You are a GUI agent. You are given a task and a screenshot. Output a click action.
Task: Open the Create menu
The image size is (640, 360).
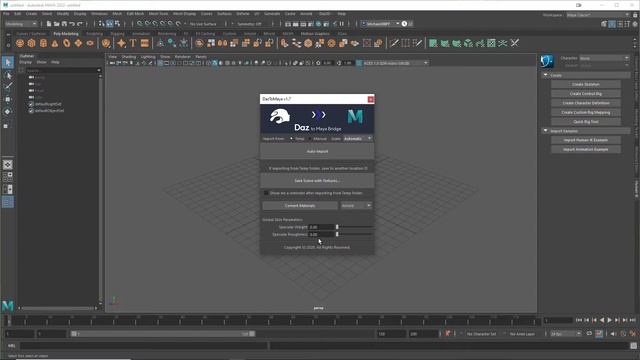(31, 13)
